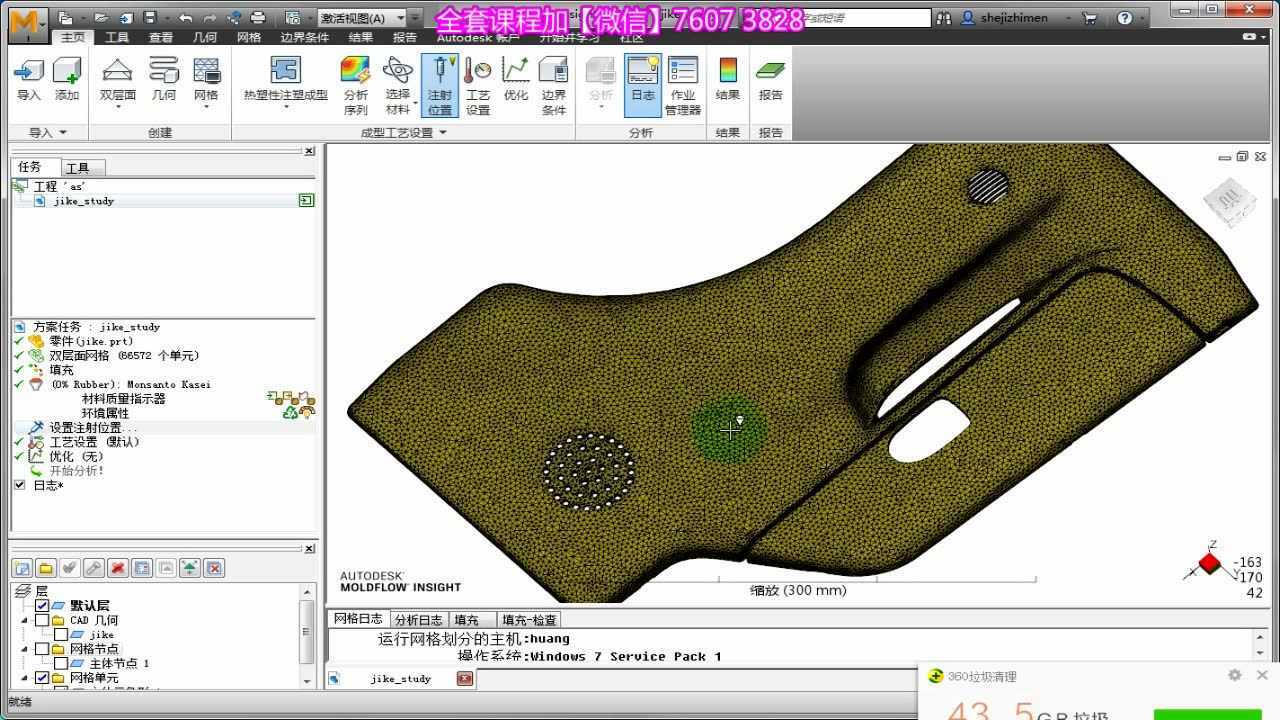This screenshot has height=720, width=1280.
Task: Open the Job Manager (作业管理器)
Action: tap(683, 85)
